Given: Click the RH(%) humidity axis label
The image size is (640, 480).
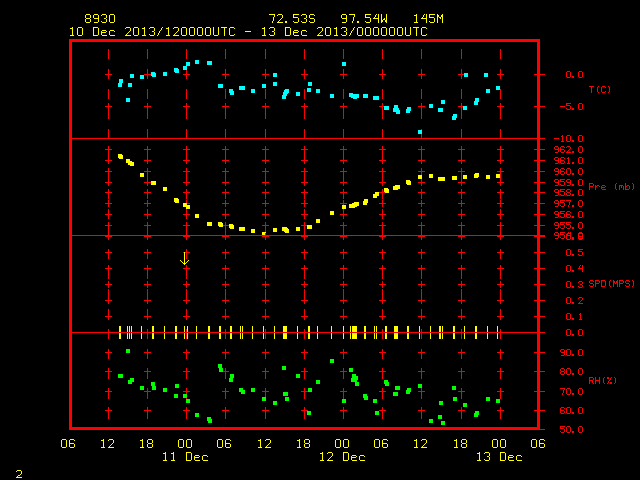Looking at the screenshot, I should (602, 380).
